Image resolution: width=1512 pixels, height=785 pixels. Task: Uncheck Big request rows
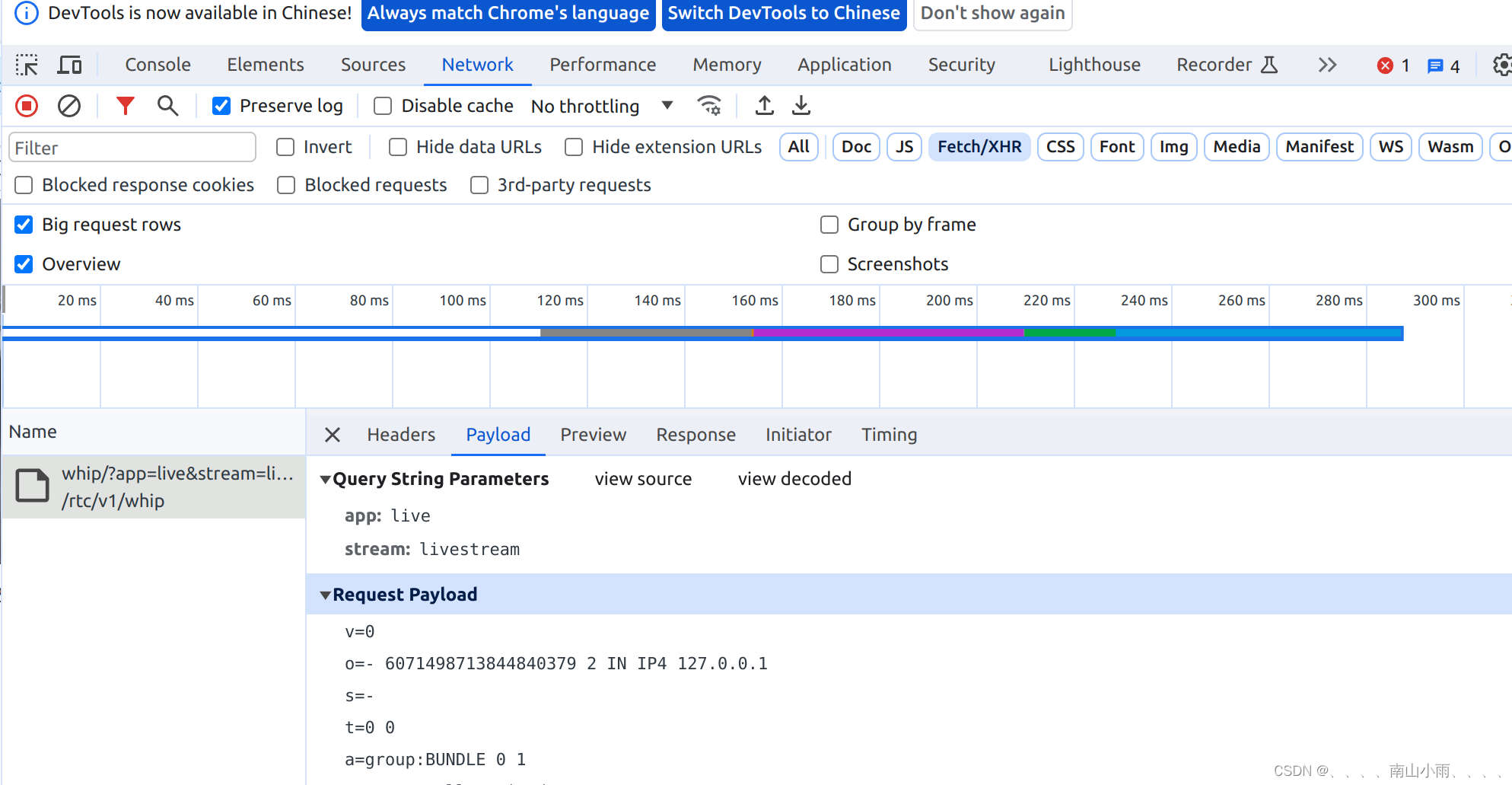(x=24, y=225)
